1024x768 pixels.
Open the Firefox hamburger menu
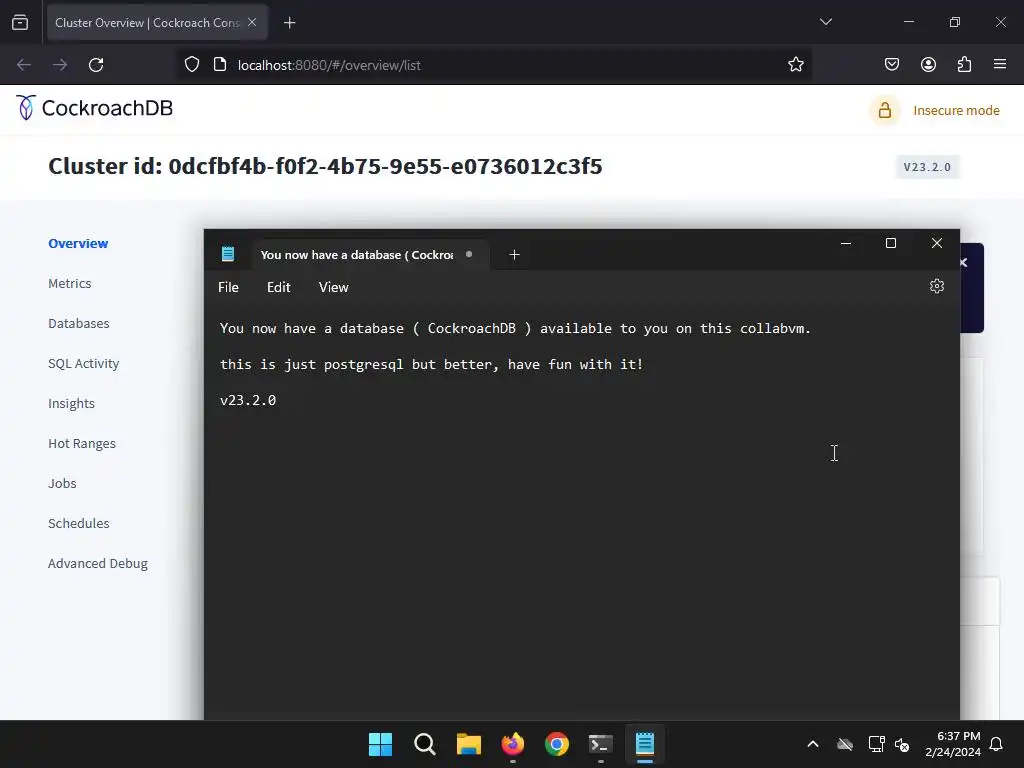(1000, 65)
